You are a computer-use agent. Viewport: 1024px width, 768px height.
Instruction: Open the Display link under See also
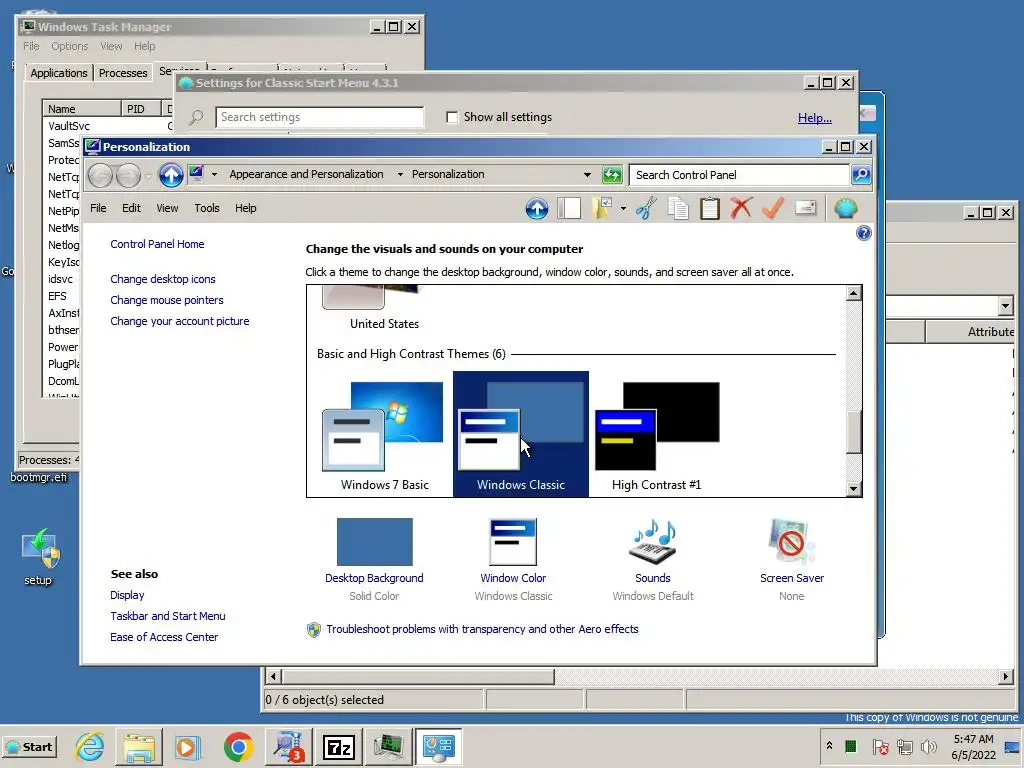[x=127, y=595]
